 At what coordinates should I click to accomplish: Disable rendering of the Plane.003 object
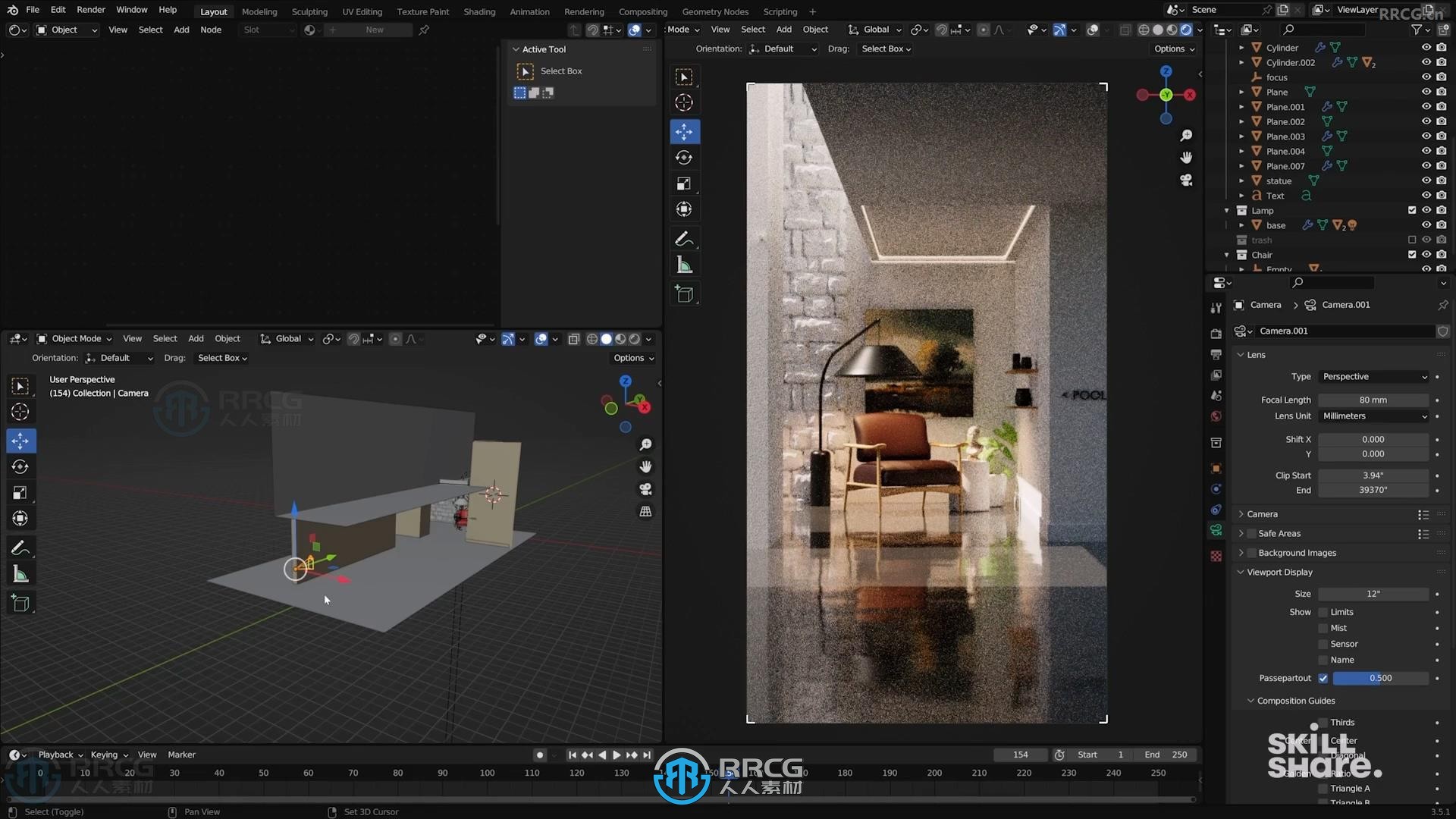1441,136
